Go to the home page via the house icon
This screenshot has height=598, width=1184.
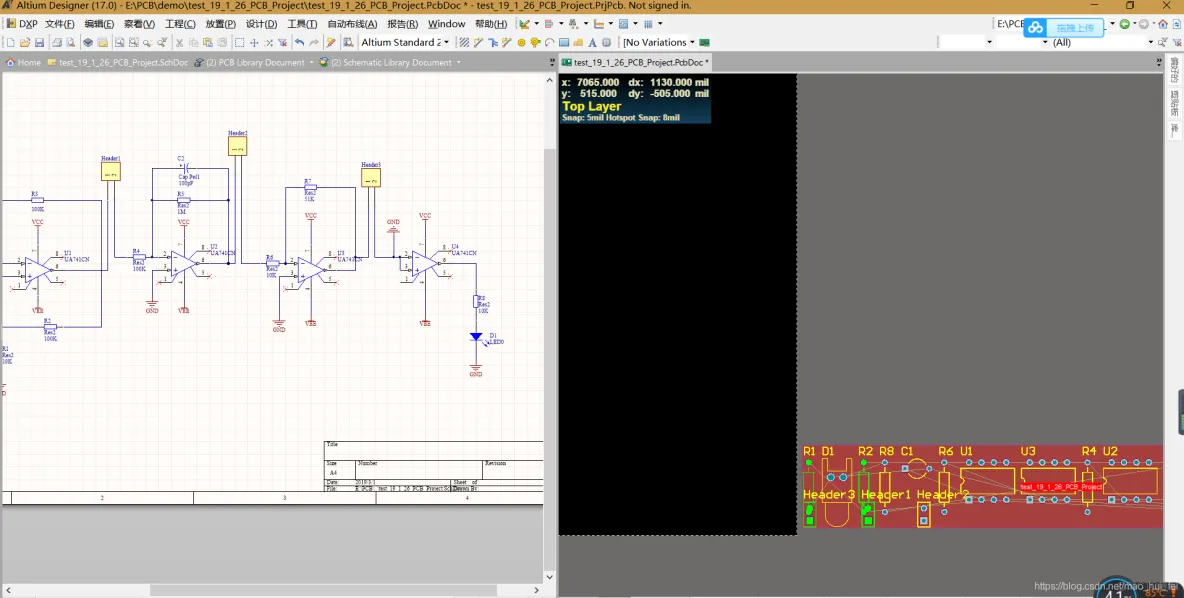[1163, 23]
